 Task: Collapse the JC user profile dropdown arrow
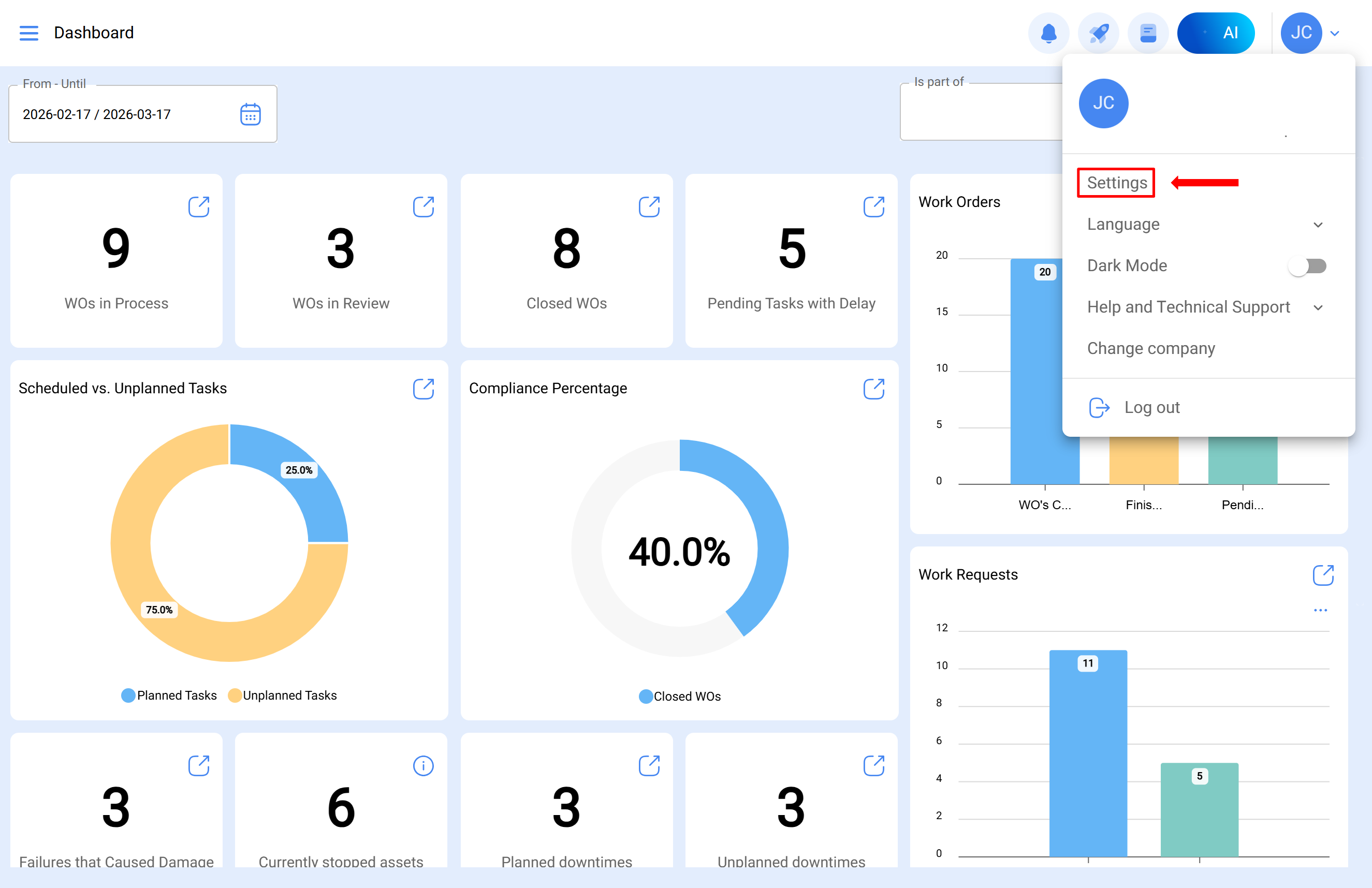coord(1335,34)
